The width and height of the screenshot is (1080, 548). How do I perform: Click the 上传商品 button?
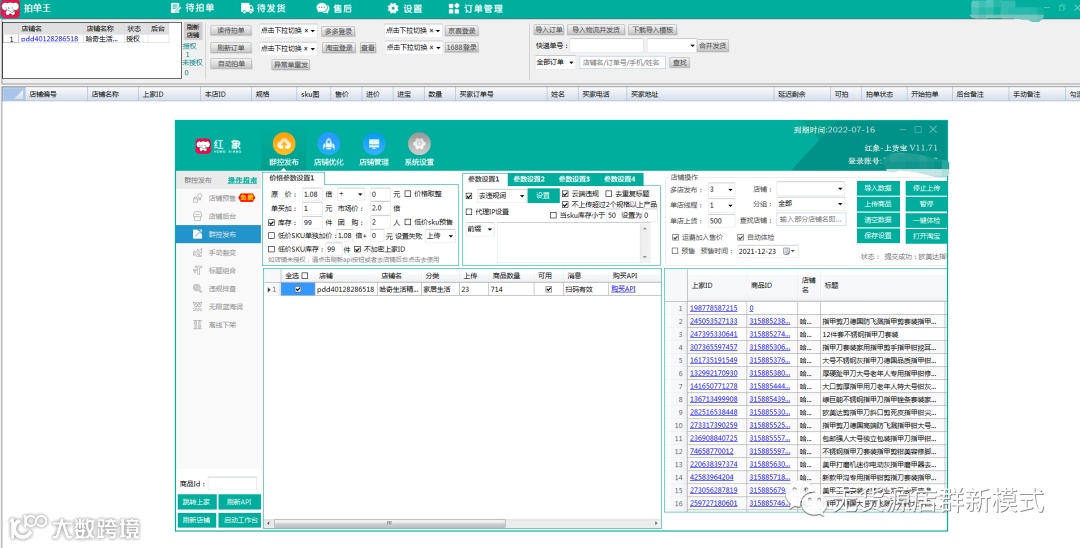click(x=878, y=204)
